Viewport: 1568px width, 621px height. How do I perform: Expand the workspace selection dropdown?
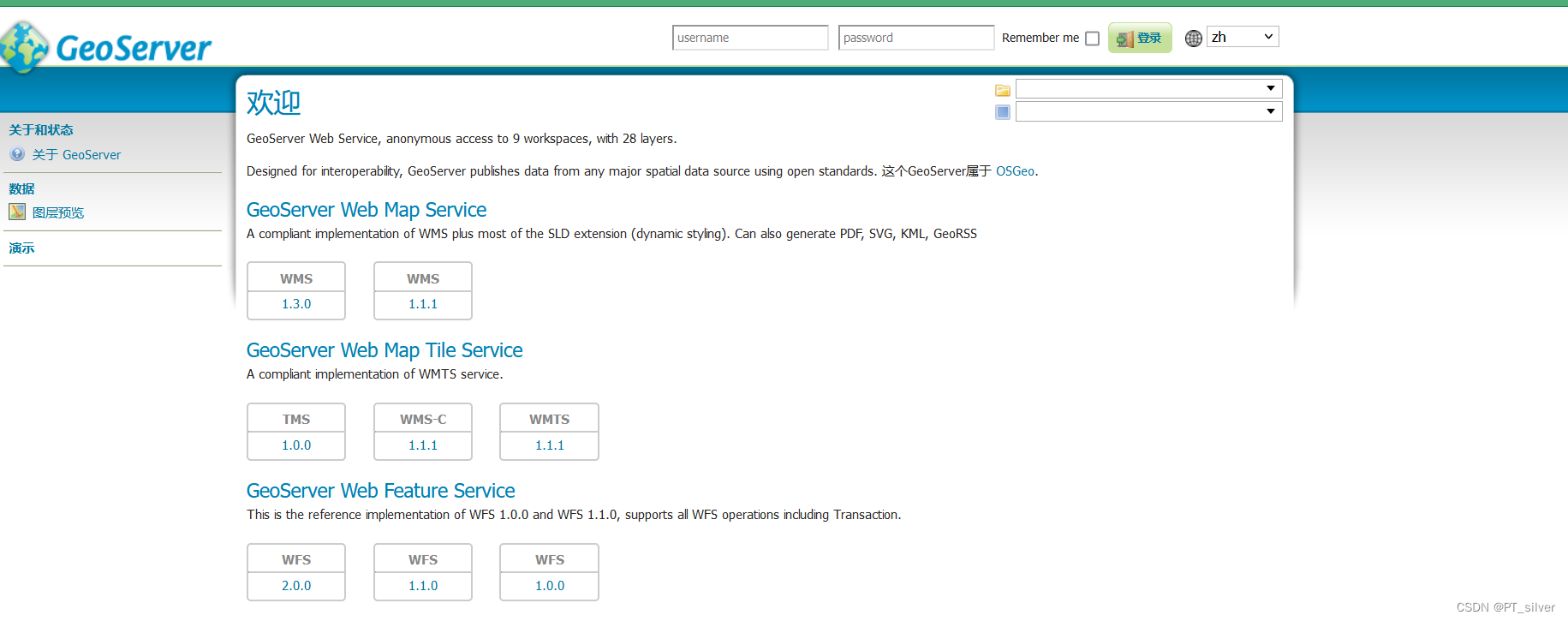pyautogui.click(x=1148, y=89)
